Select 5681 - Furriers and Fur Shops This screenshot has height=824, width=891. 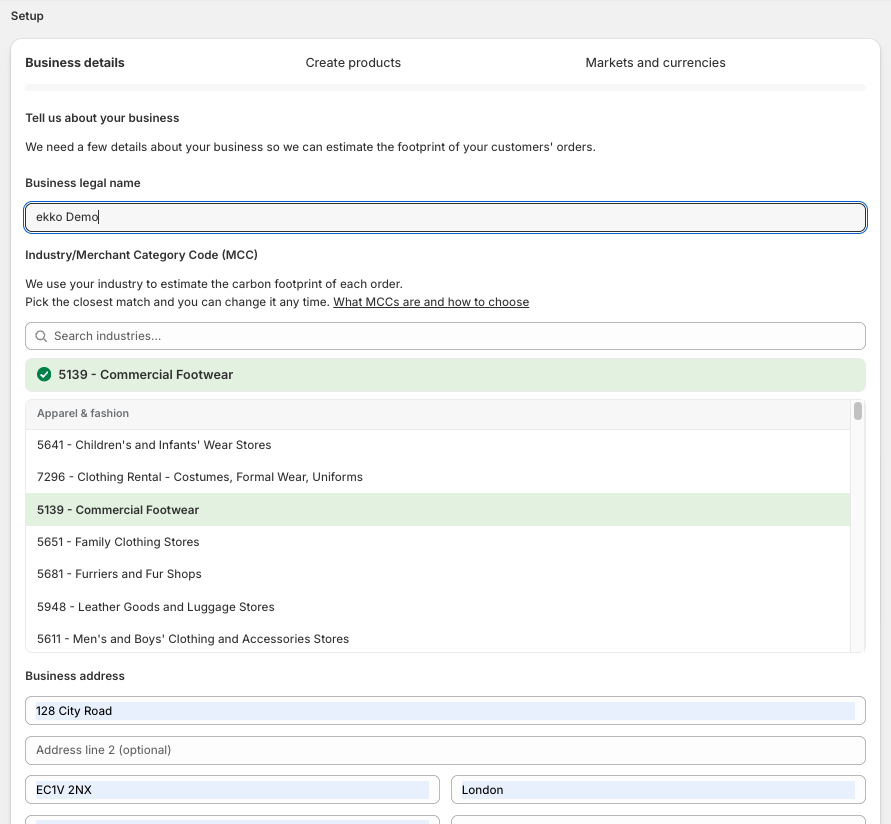point(438,574)
